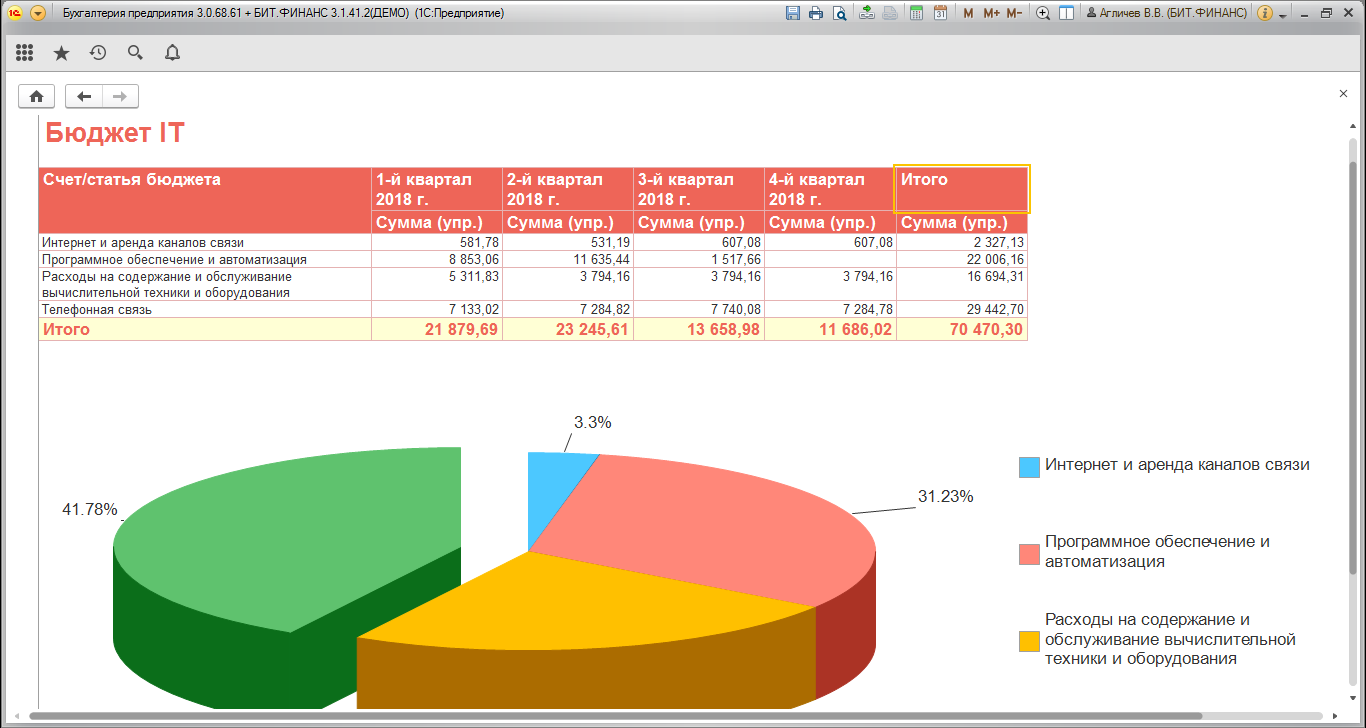Show the history list clock icon
Image resolution: width=1366 pixels, height=728 pixels.
98,53
